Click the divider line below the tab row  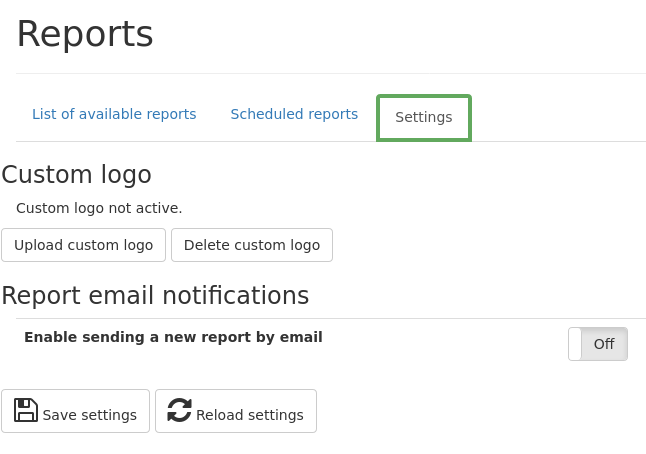point(331,141)
